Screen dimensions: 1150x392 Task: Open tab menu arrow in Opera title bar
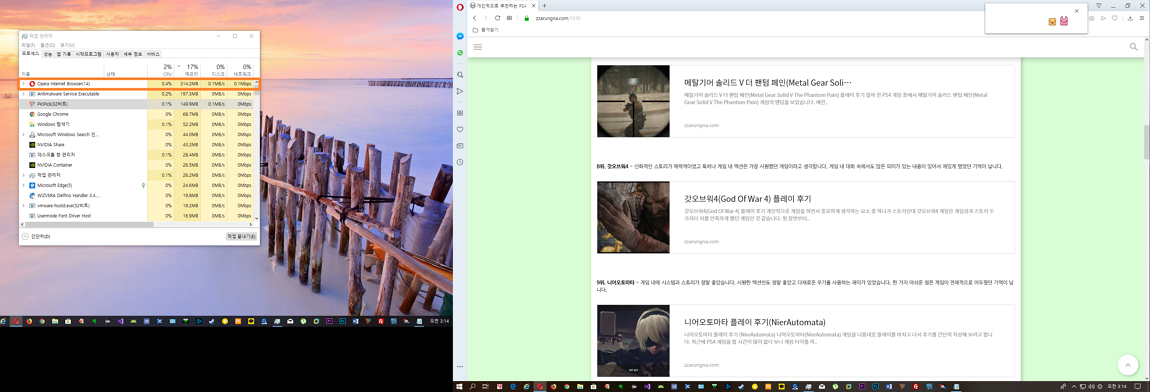click(1099, 5)
